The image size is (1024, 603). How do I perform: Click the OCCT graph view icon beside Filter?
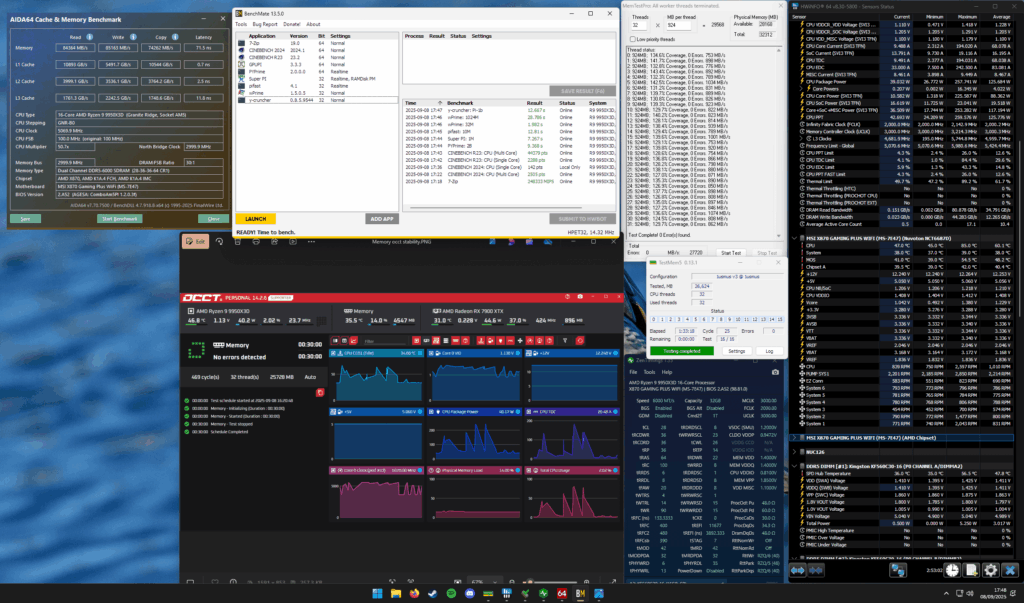coord(354,340)
